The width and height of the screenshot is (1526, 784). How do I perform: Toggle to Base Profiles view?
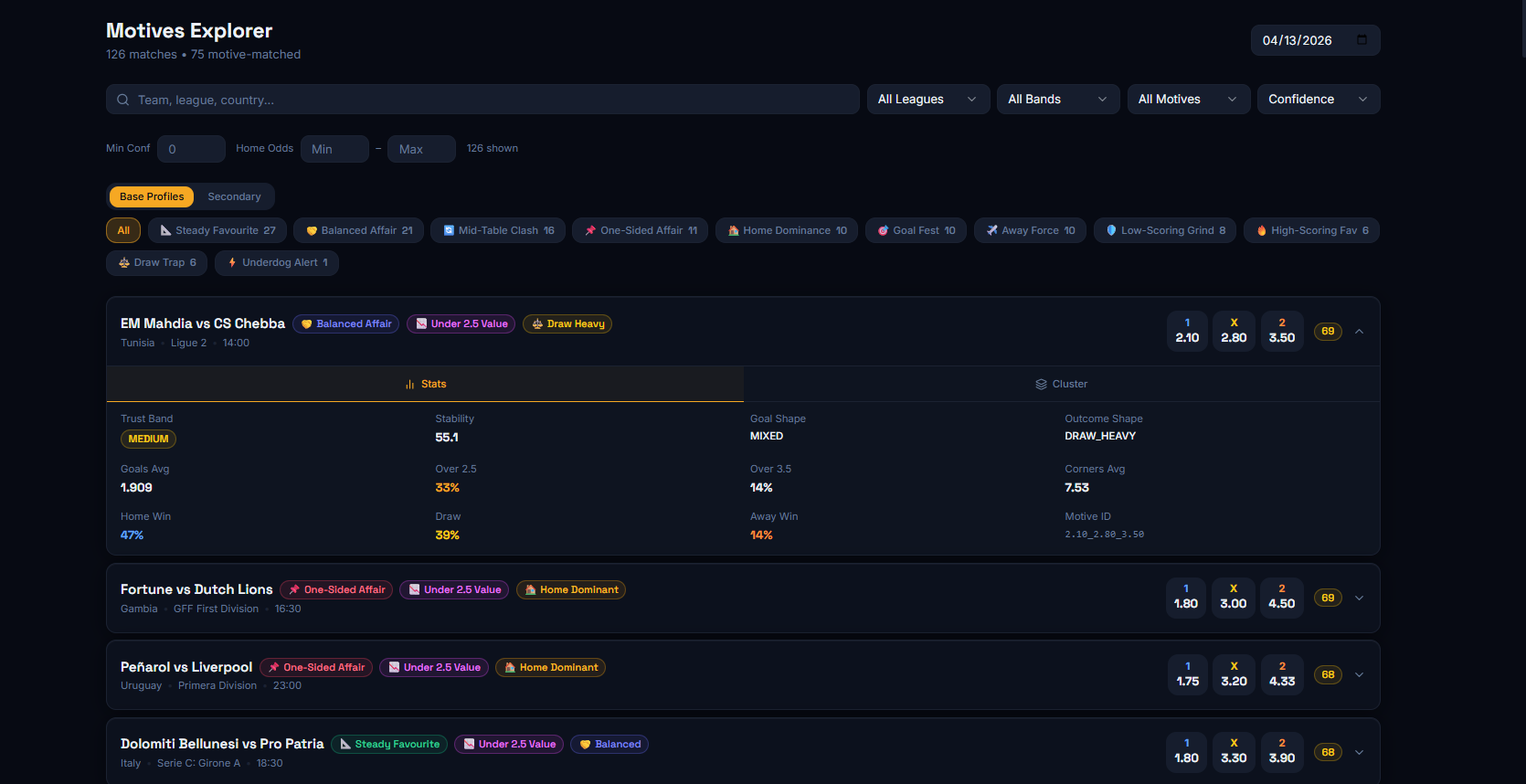(x=152, y=196)
